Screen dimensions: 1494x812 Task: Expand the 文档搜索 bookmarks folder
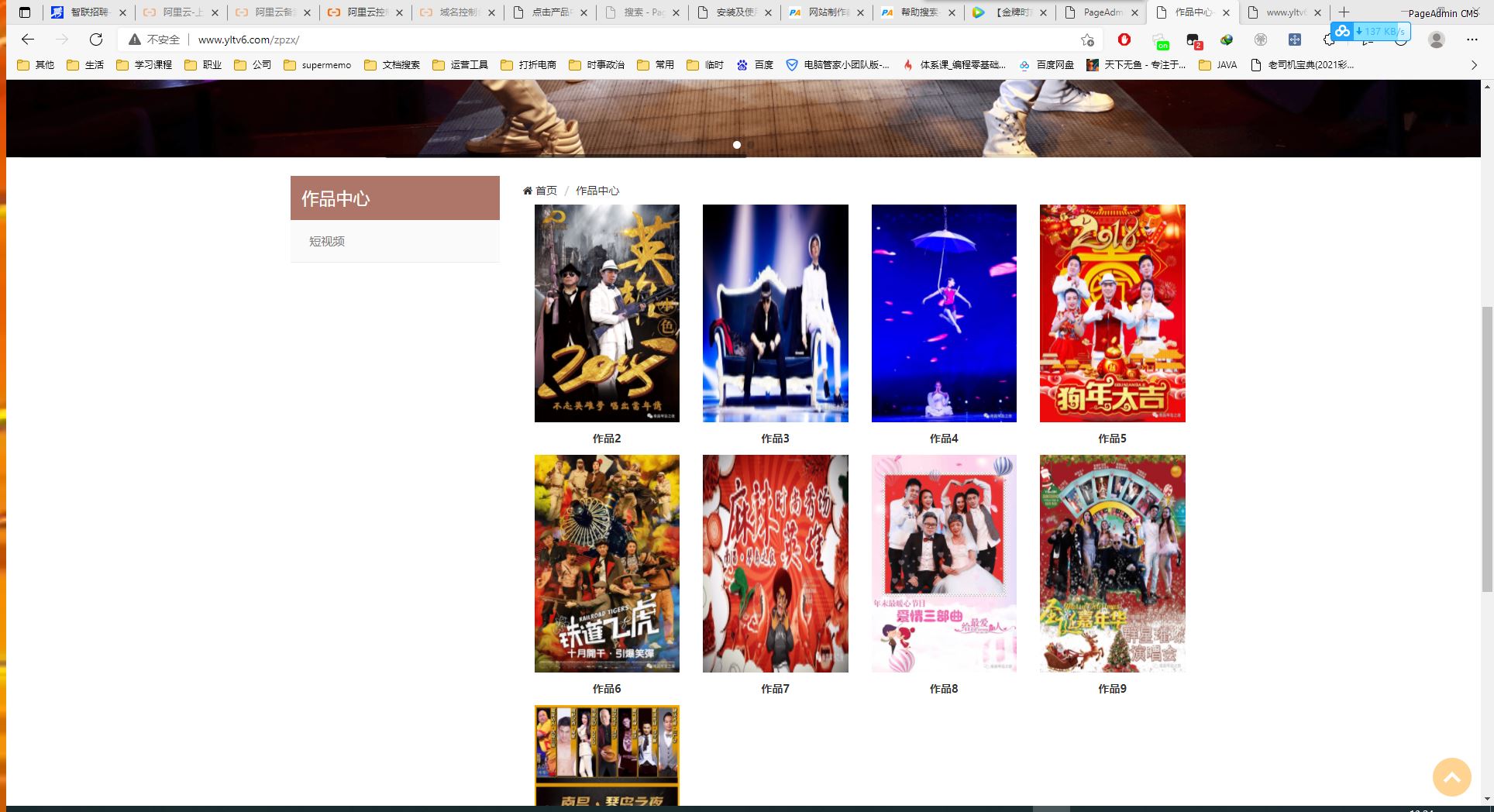point(392,65)
